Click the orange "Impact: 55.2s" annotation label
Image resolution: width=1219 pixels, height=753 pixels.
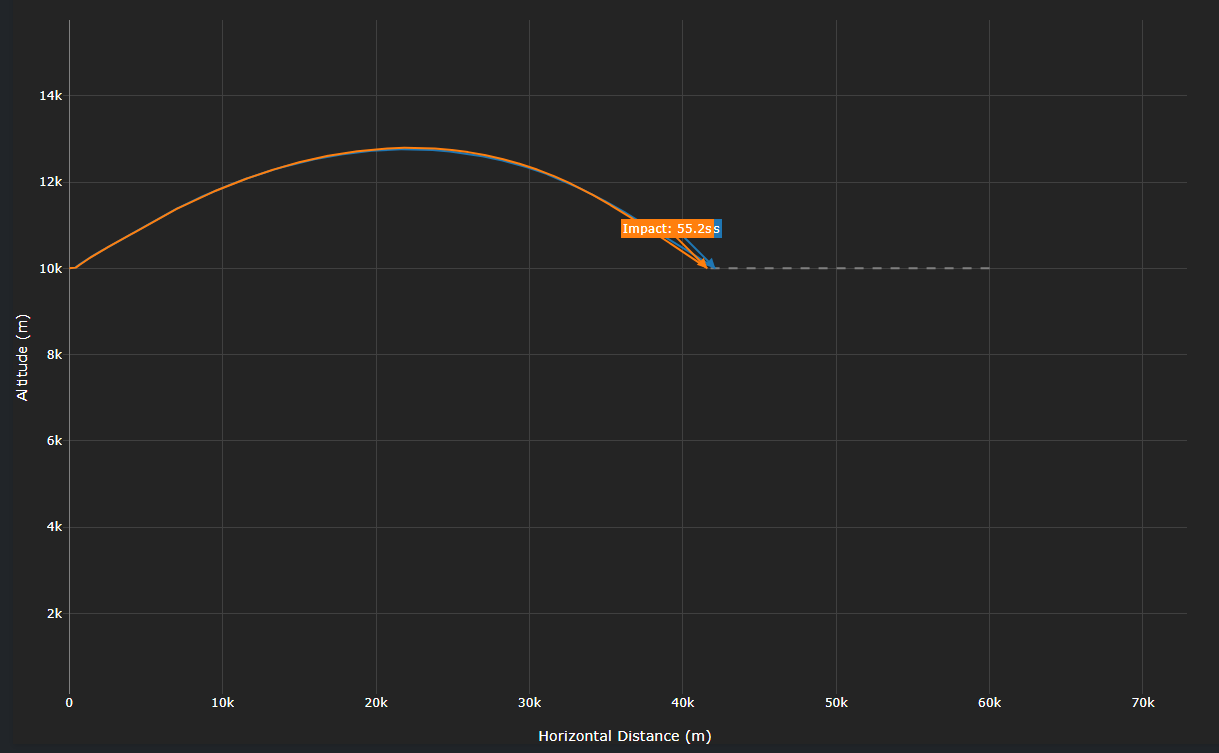pyautogui.click(x=666, y=229)
